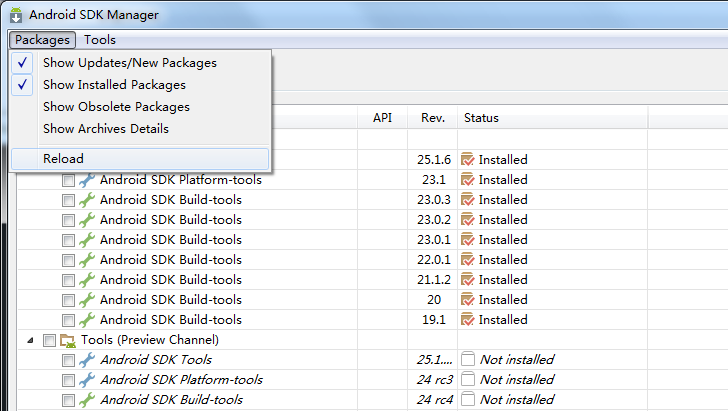This screenshot has width=728, height=411.
Task: Click Installed status icon for revision 22.0.1
Action: click(468, 259)
